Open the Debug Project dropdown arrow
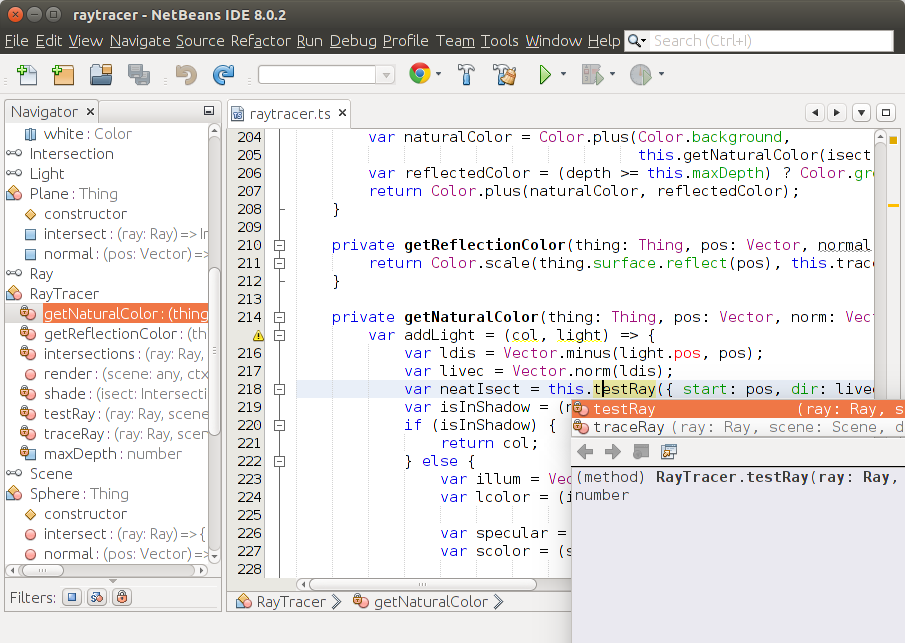 [612, 74]
